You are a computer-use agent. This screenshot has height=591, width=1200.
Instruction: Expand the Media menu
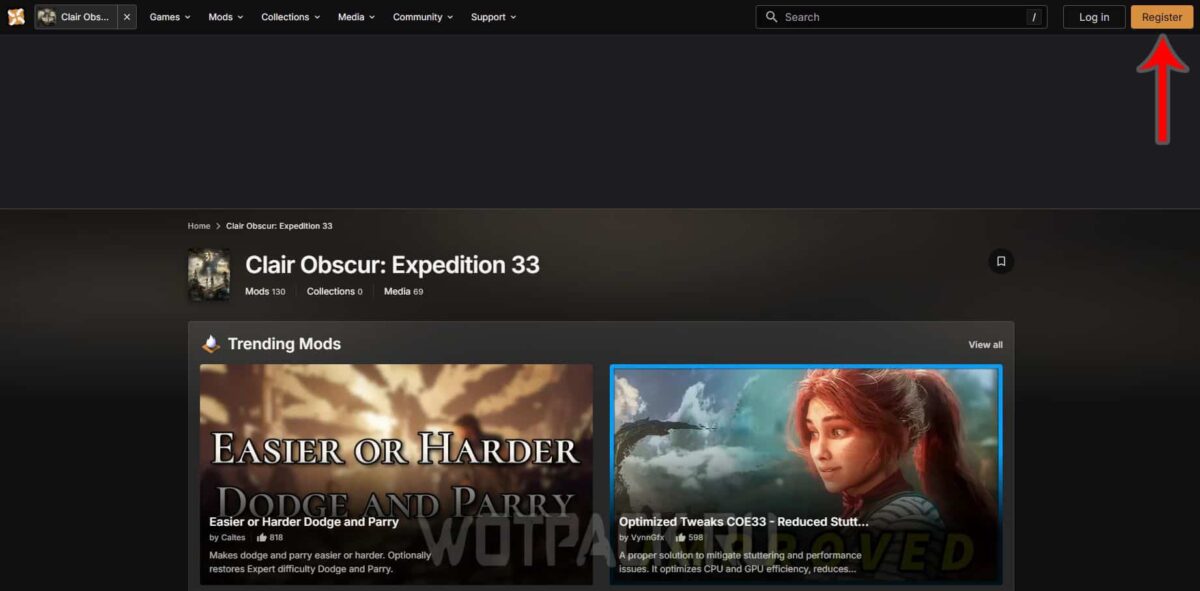tap(356, 17)
